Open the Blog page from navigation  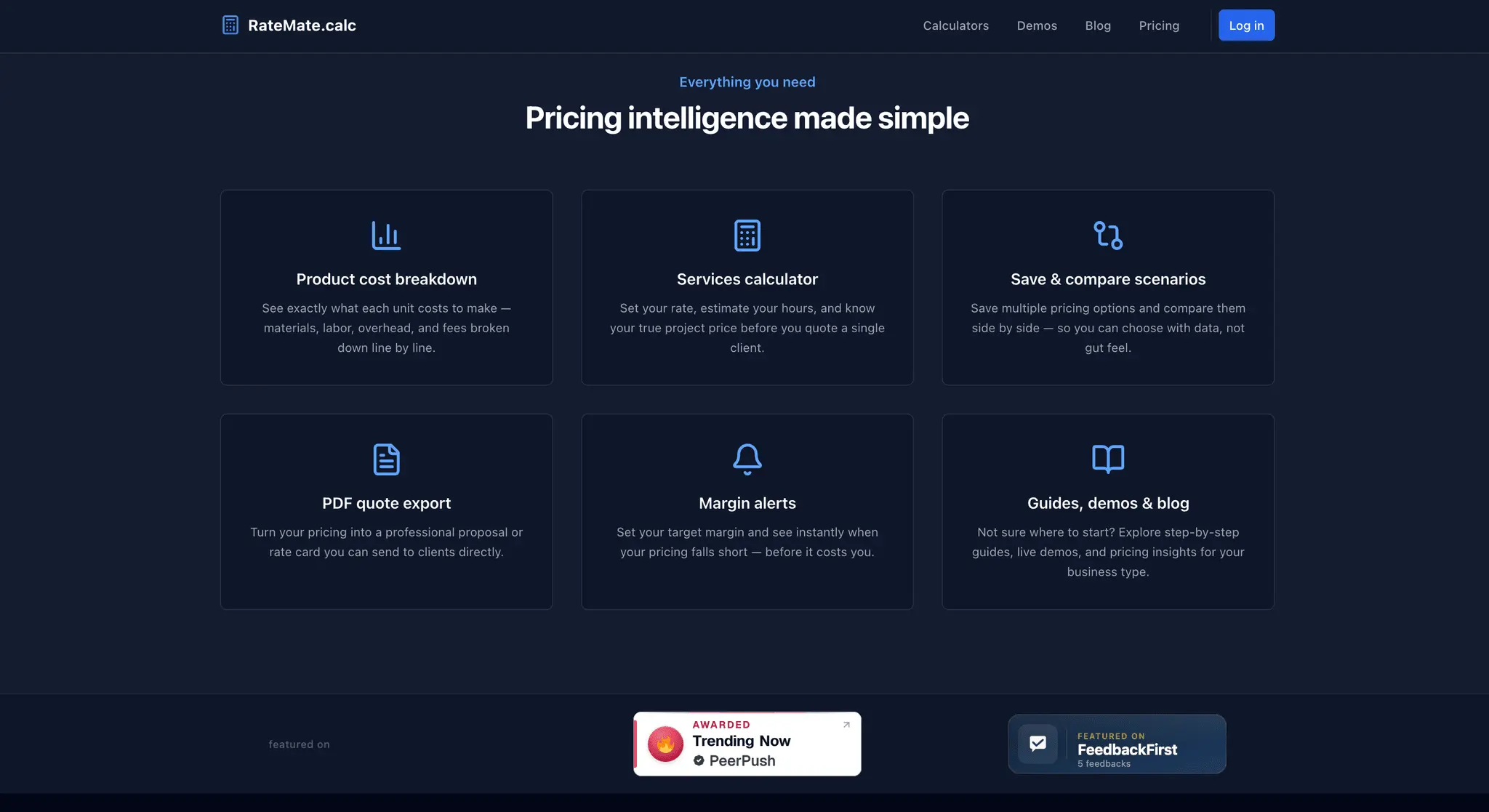coord(1098,25)
